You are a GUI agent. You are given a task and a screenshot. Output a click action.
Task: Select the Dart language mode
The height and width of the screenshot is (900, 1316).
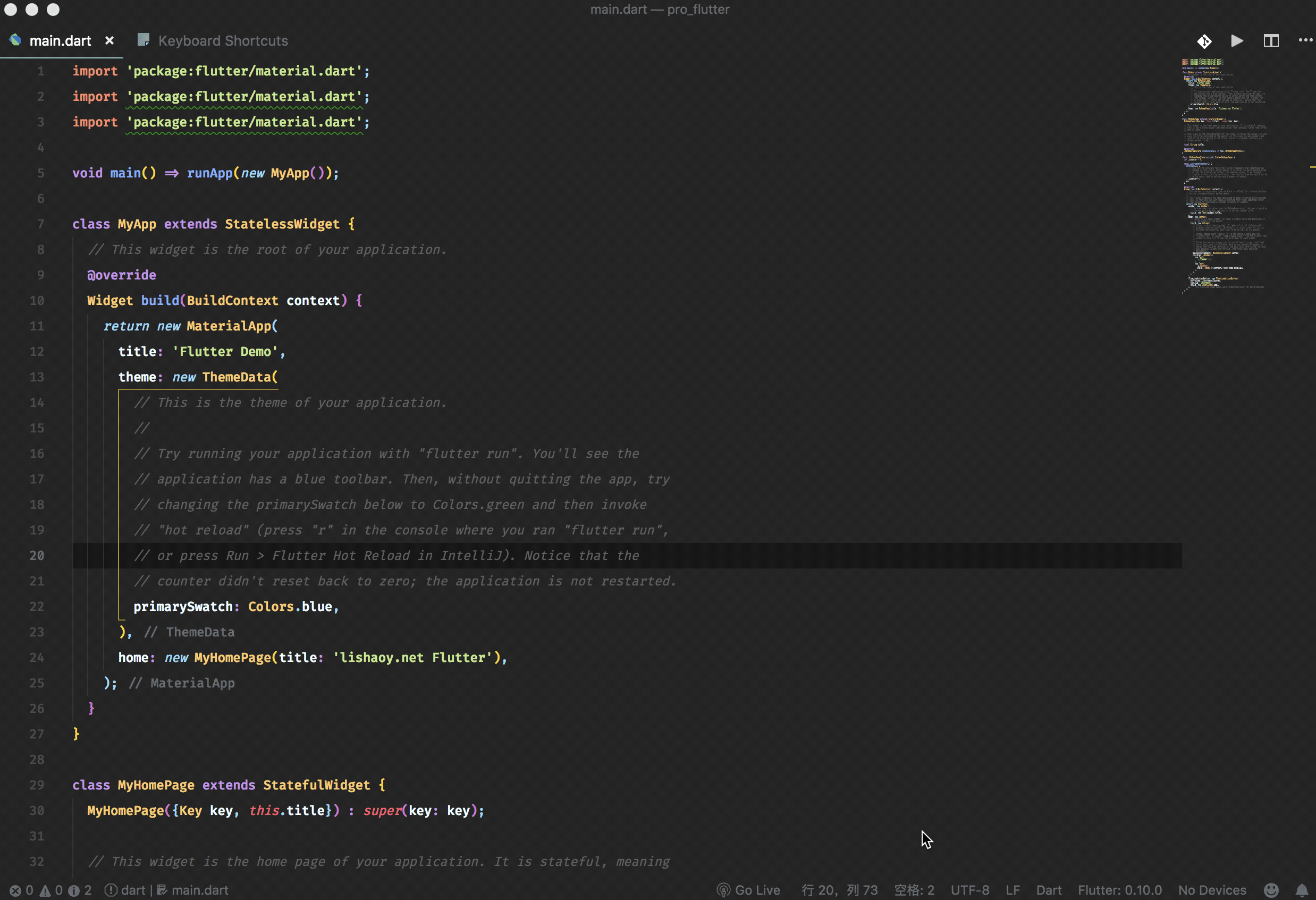click(1048, 890)
